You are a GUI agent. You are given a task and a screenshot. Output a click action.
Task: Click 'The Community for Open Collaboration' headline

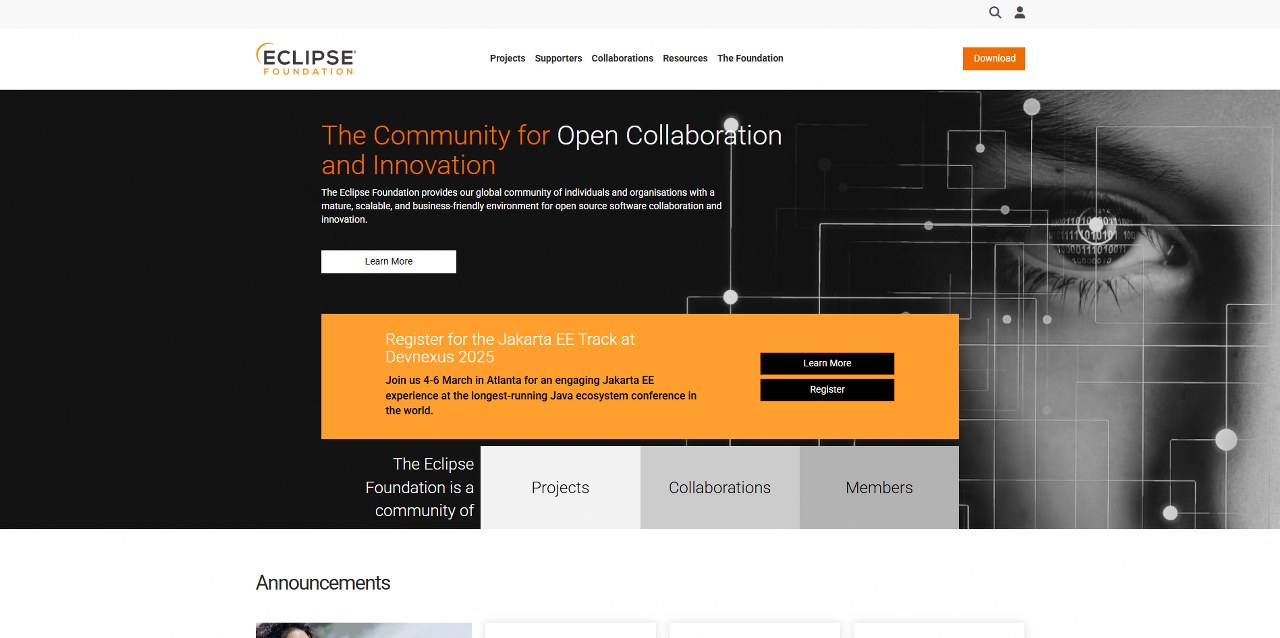[552, 150]
